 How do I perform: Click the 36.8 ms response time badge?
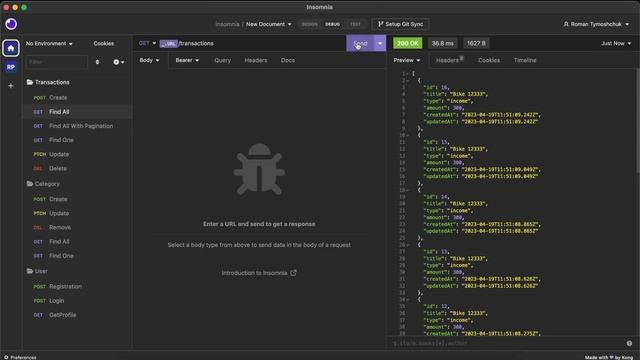coord(442,43)
